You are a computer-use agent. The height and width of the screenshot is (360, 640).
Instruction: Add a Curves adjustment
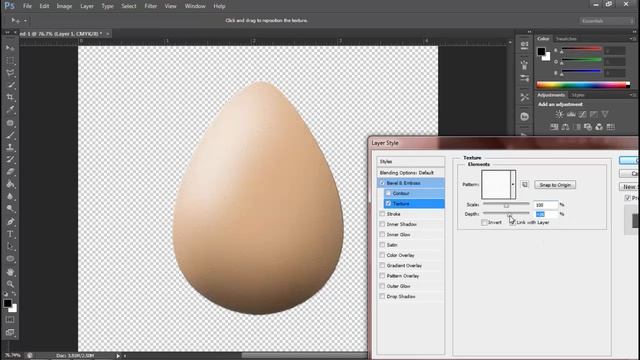tap(582, 115)
